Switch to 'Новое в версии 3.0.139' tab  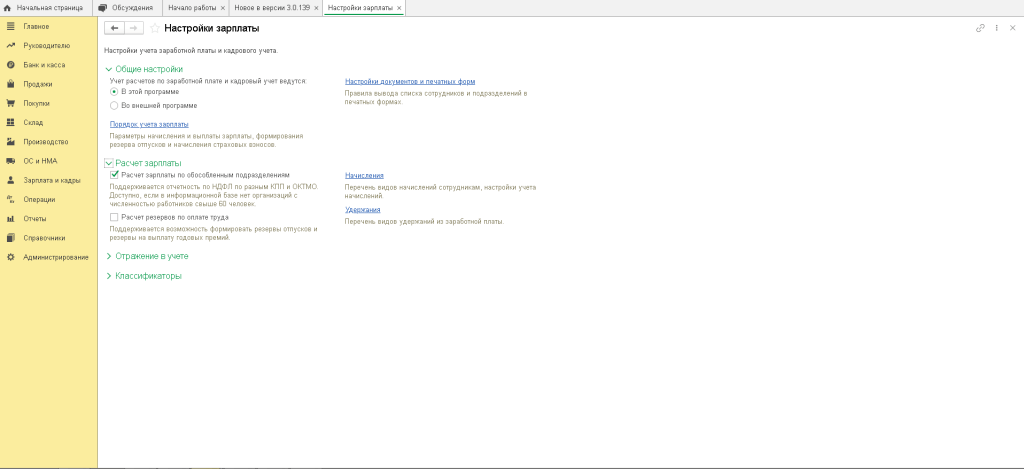coord(270,8)
